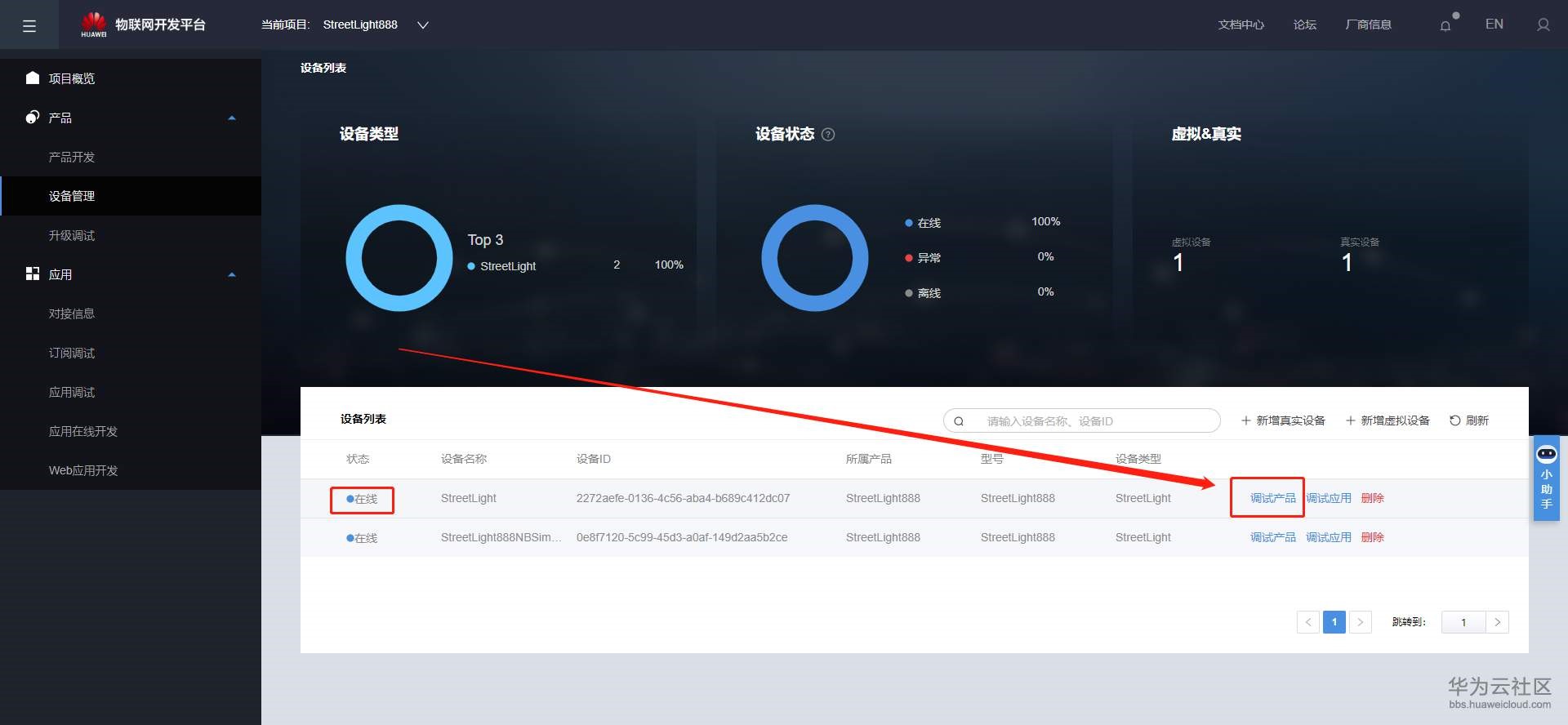
Task: Click the 状态 column header
Action: [358, 459]
